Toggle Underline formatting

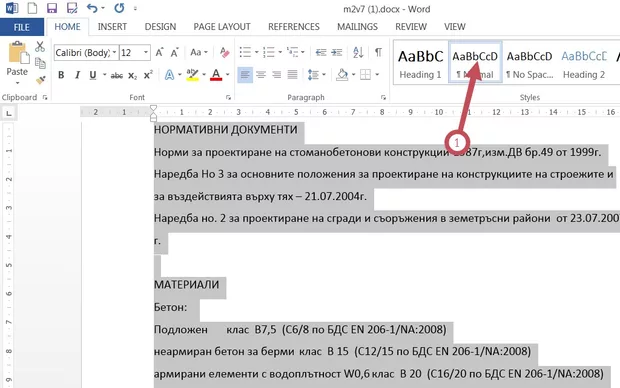(93, 75)
